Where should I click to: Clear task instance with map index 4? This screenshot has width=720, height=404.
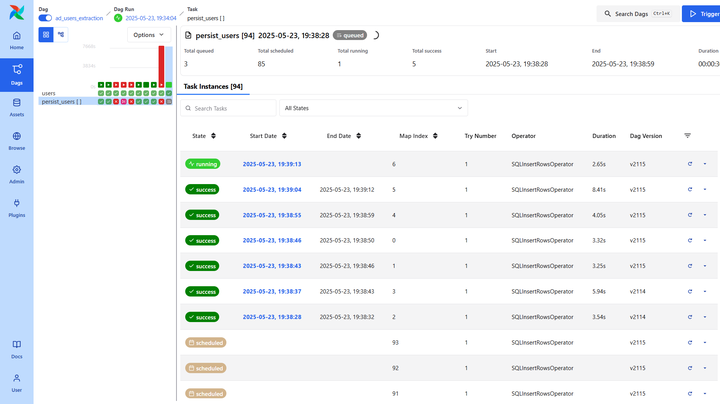point(690,215)
